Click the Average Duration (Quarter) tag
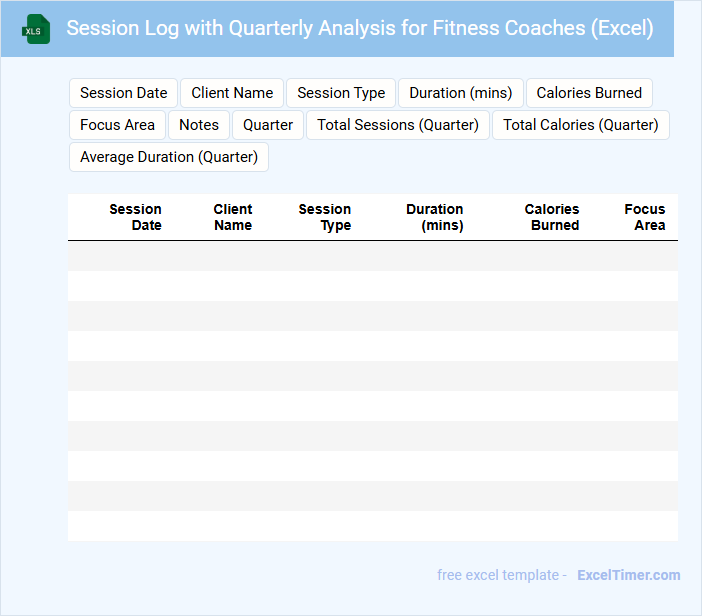 (169, 157)
